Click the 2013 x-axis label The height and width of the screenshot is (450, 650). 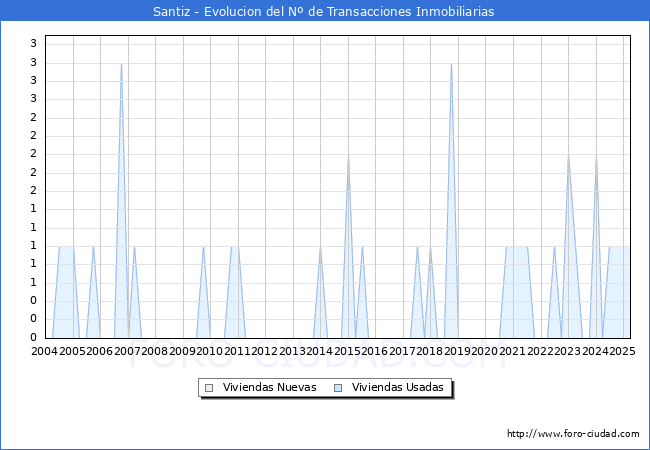pyautogui.click(x=292, y=351)
